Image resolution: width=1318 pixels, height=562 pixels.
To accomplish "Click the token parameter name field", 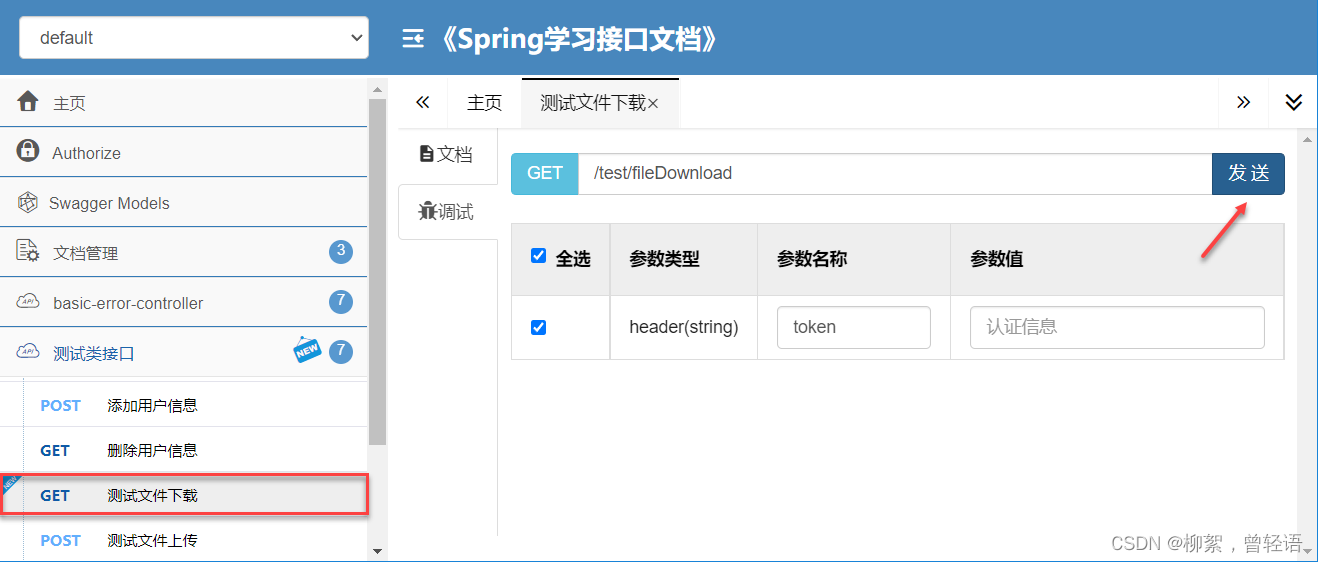I will [x=853, y=327].
